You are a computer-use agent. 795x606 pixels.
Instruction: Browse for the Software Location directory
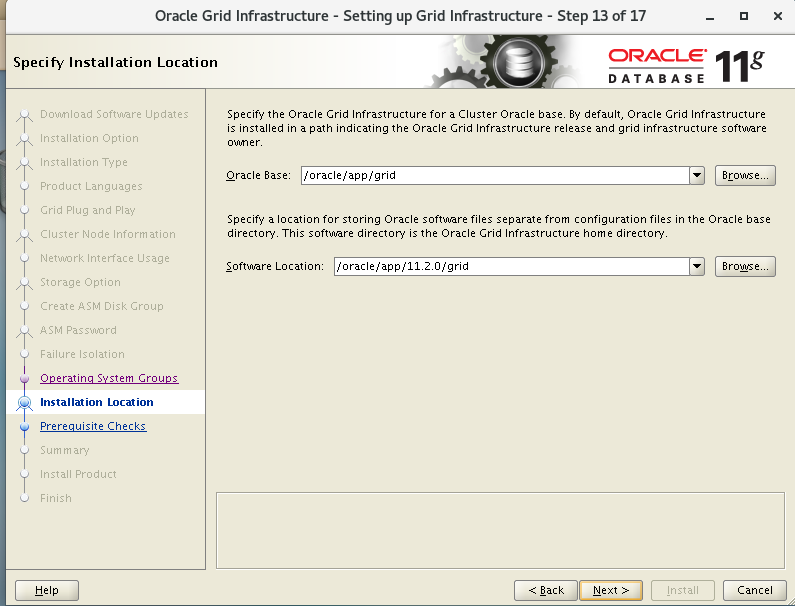point(745,266)
